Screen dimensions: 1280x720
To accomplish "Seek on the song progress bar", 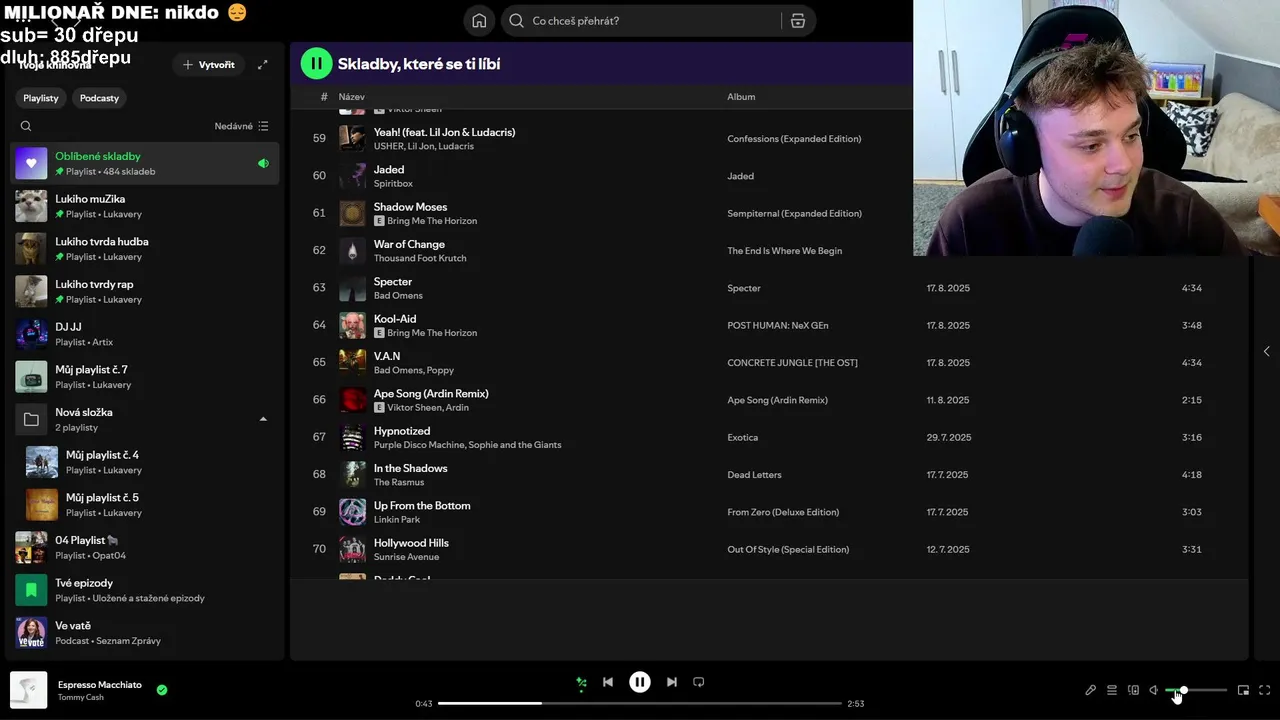I will click(x=640, y=703).
